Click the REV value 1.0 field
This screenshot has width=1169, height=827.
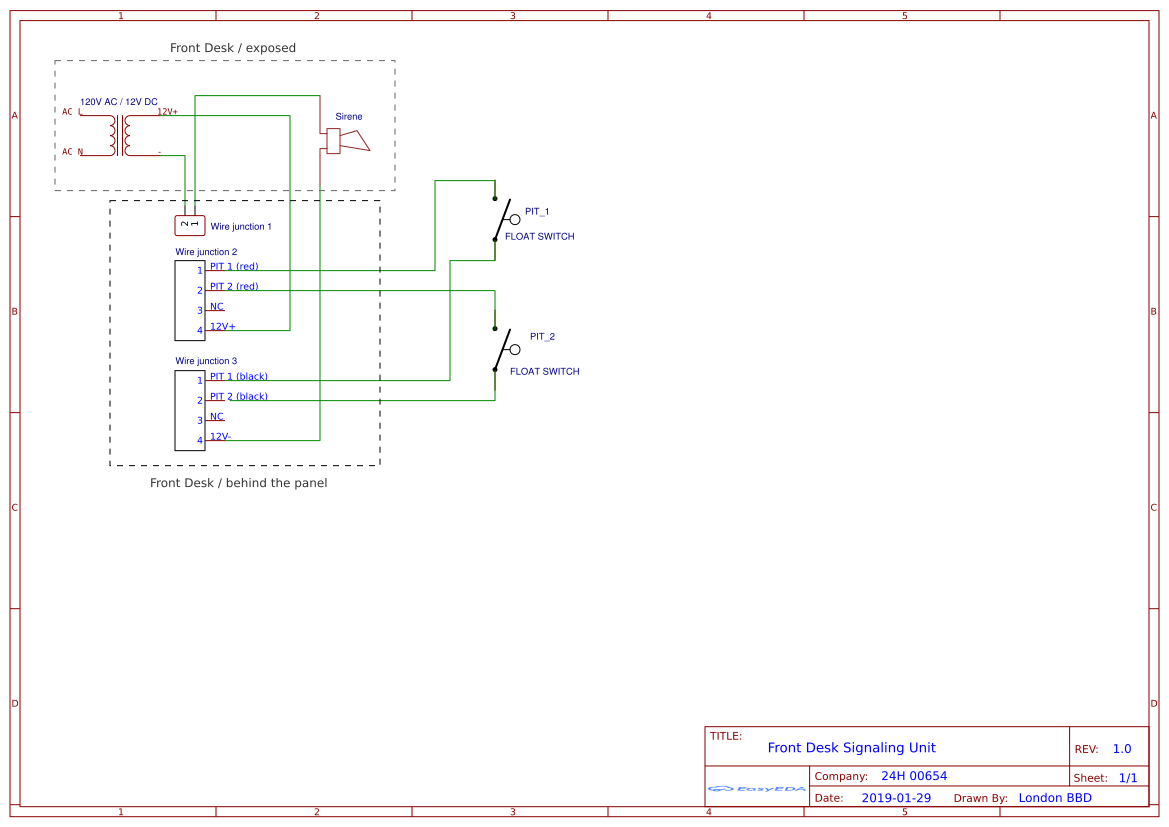(x=1121, y=748)
